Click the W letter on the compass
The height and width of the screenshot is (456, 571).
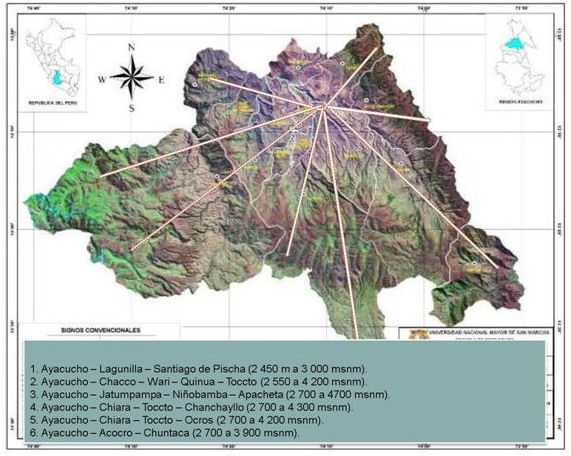(x=102, y=79)
